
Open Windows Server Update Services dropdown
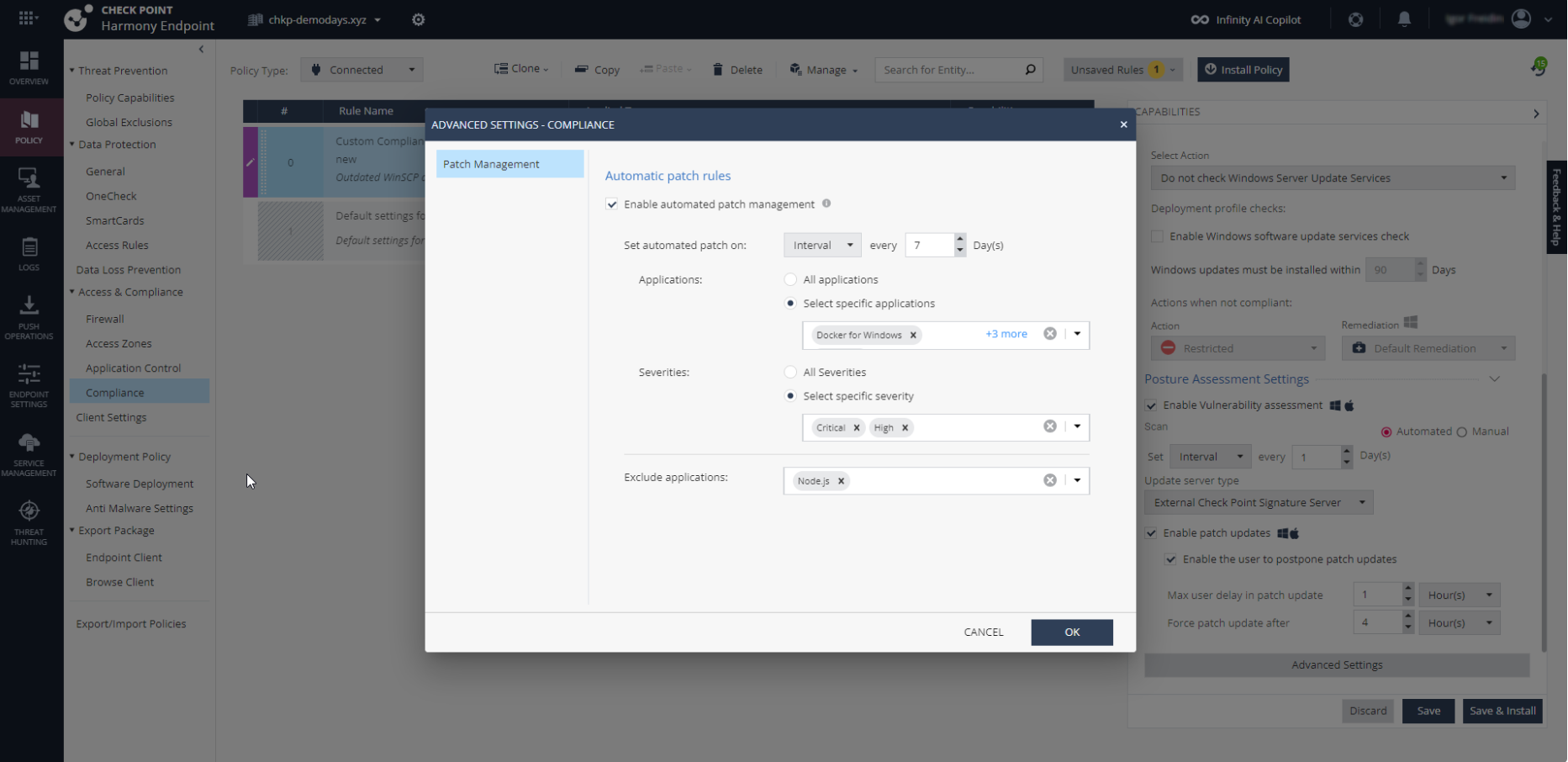pos(1333,178)
